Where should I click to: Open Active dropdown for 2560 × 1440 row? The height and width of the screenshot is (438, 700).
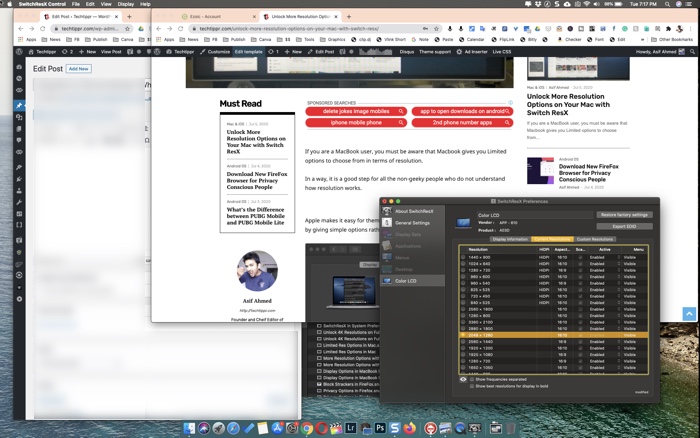click(604, 342)
